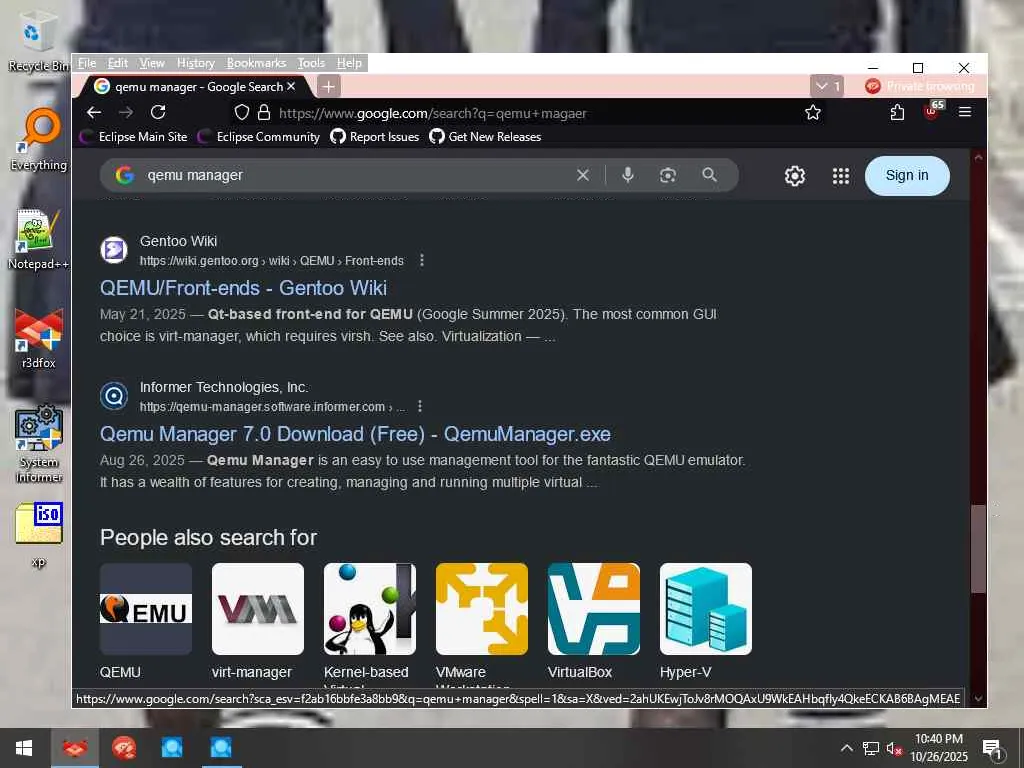Clear the Google search box text

tap(583, 175)
